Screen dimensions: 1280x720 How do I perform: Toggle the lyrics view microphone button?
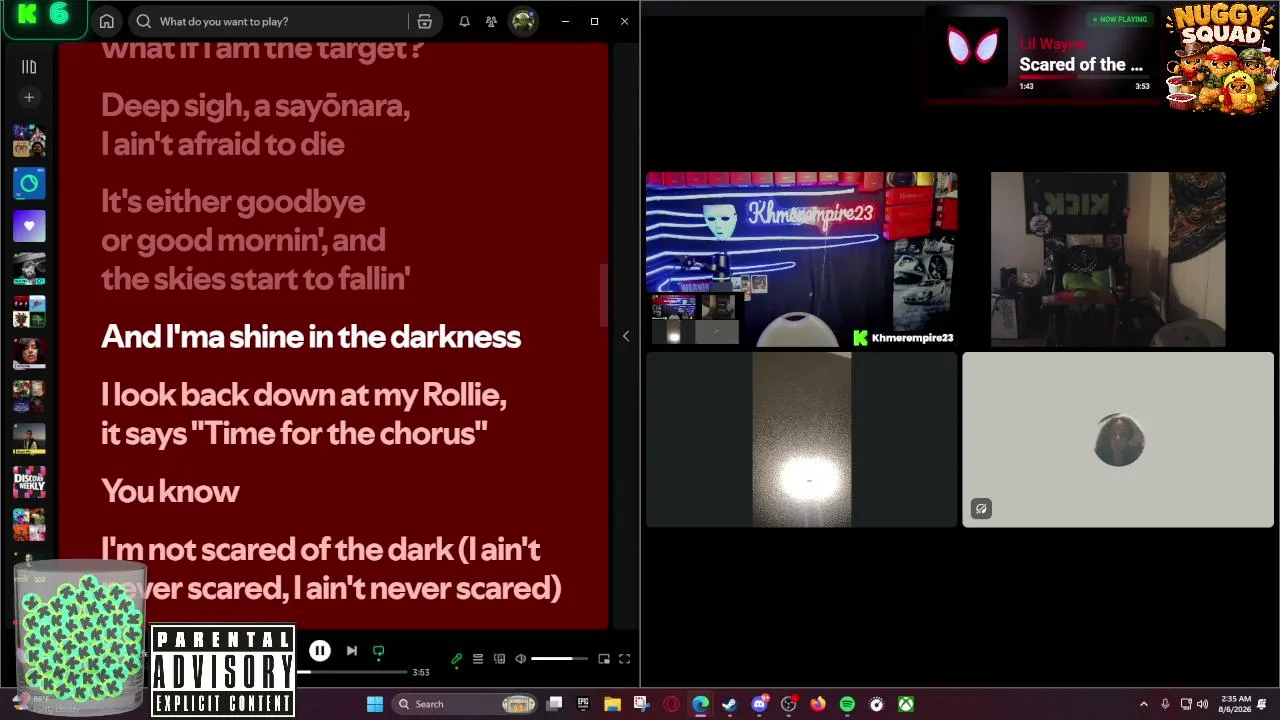pos(456,659)
